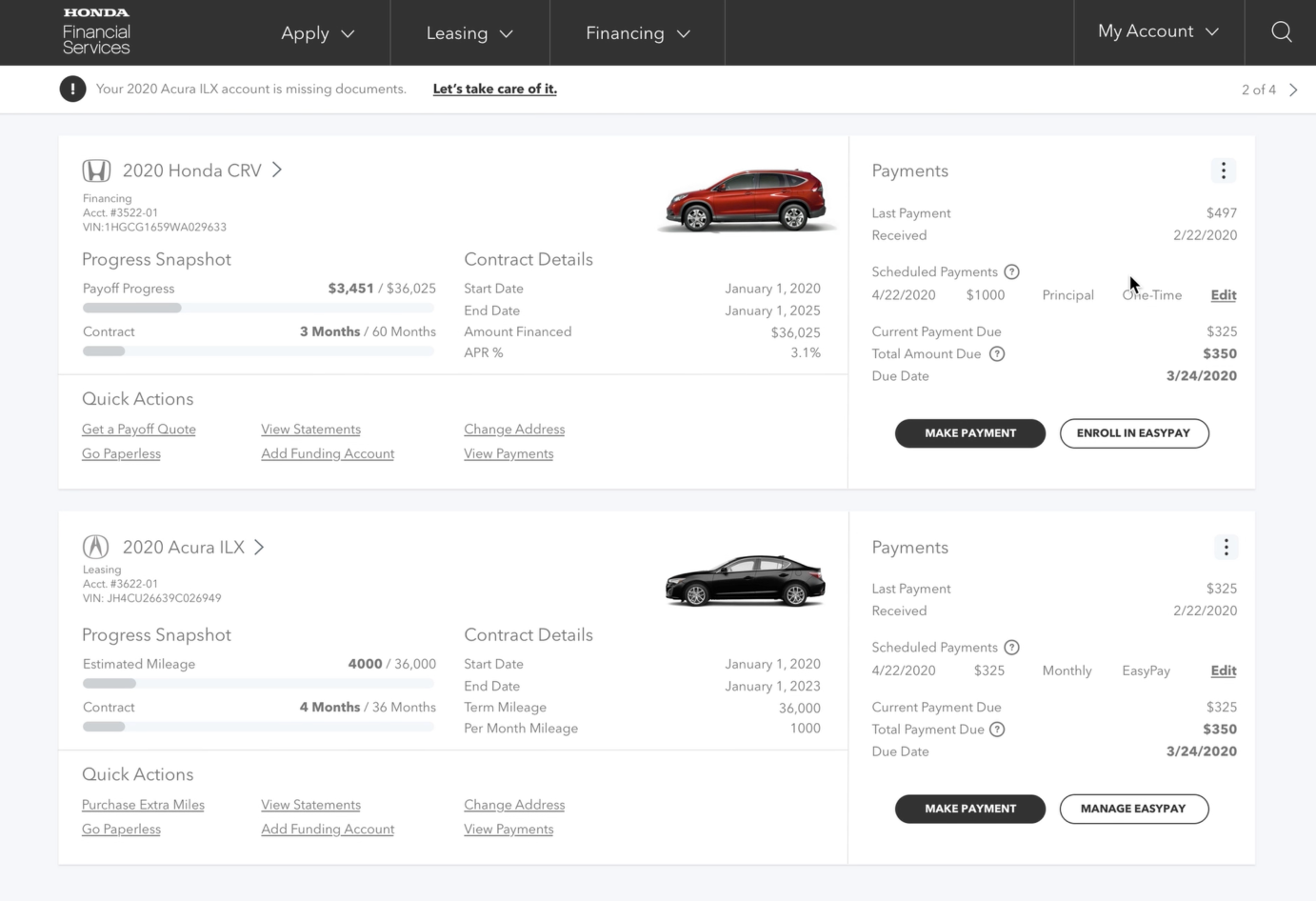Click Change Address for Honda CRV
This screenshot has height=901, width=1316.
point(514,430)
